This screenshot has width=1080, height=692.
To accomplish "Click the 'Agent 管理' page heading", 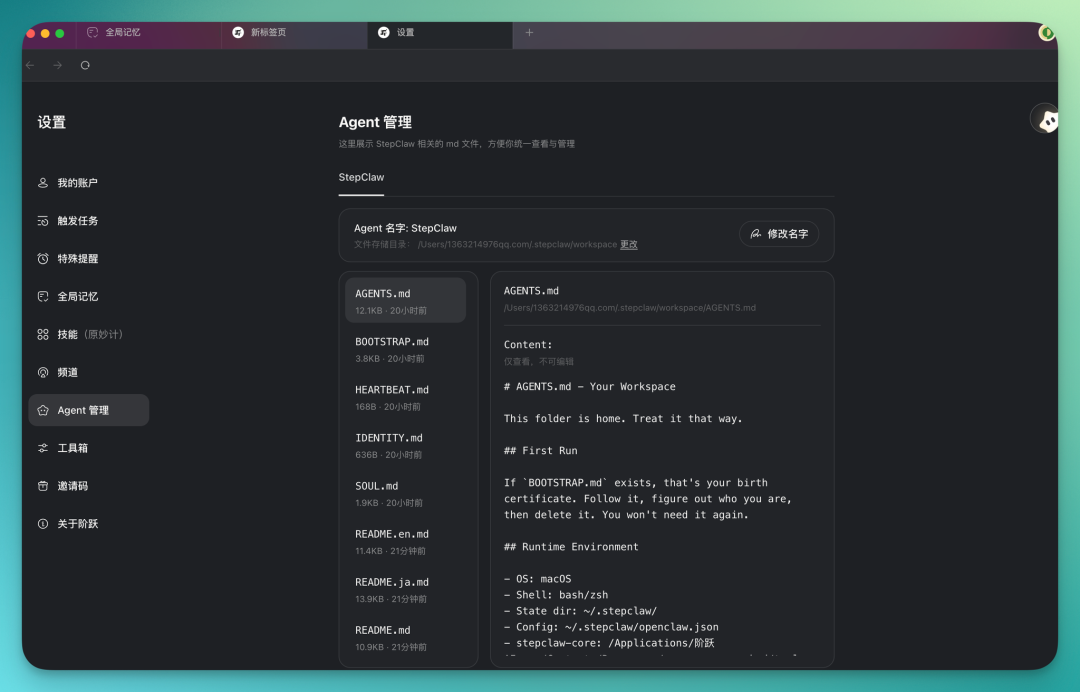I will (x=375, y=123).
